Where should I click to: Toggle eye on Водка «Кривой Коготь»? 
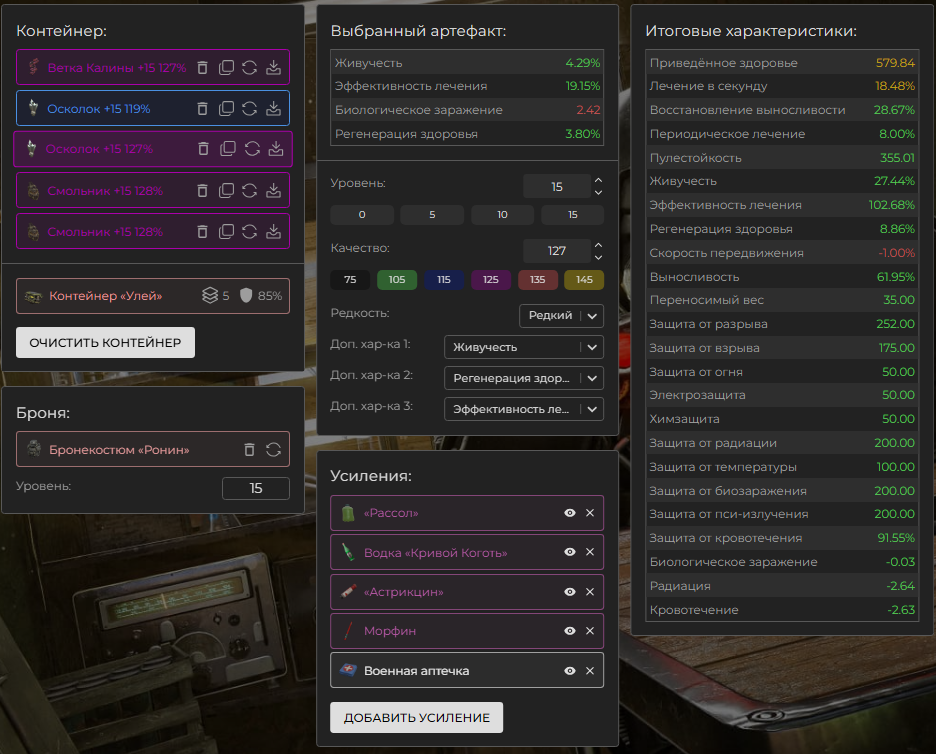point(570,552)
